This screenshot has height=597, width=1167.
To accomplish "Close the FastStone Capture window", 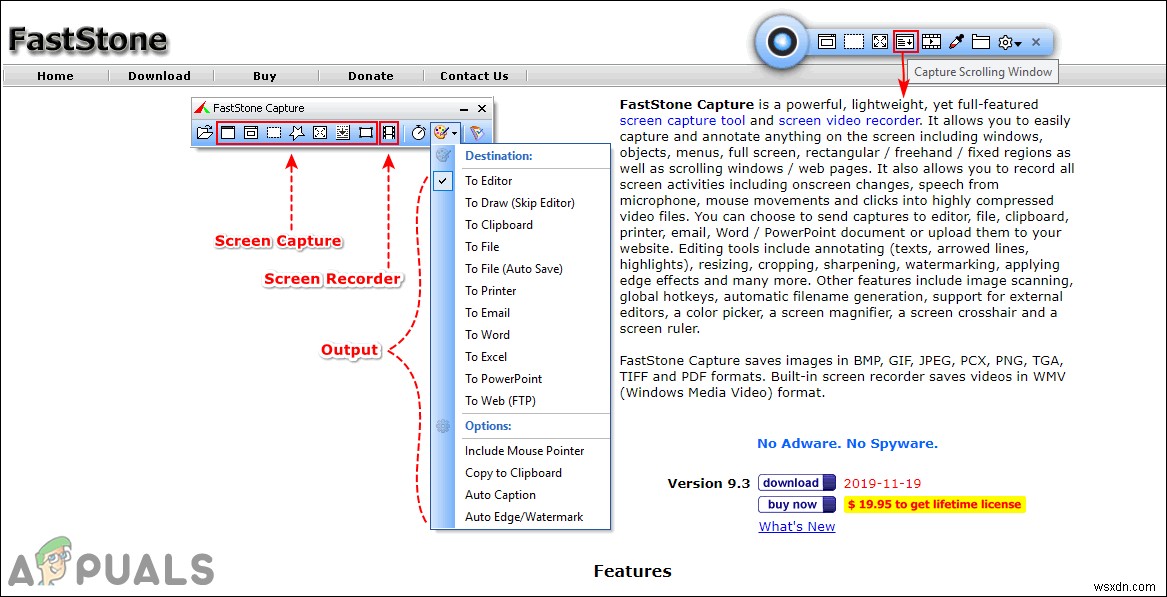I will coord(482,109).
